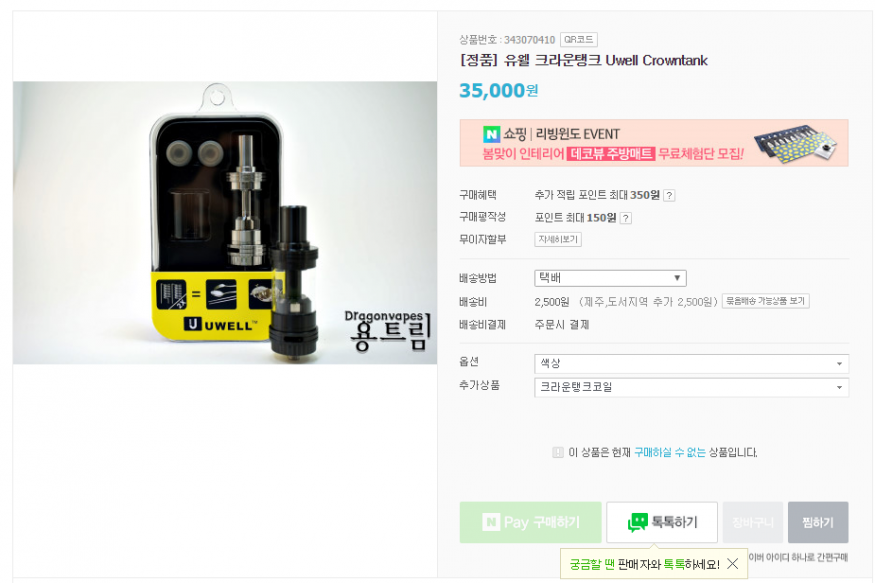Image resolution: width=875 pixels, height=583 pixels.
Task: Click the Uwell Crowntank product image
Action: pyautogui.click(x=225, y=223)
